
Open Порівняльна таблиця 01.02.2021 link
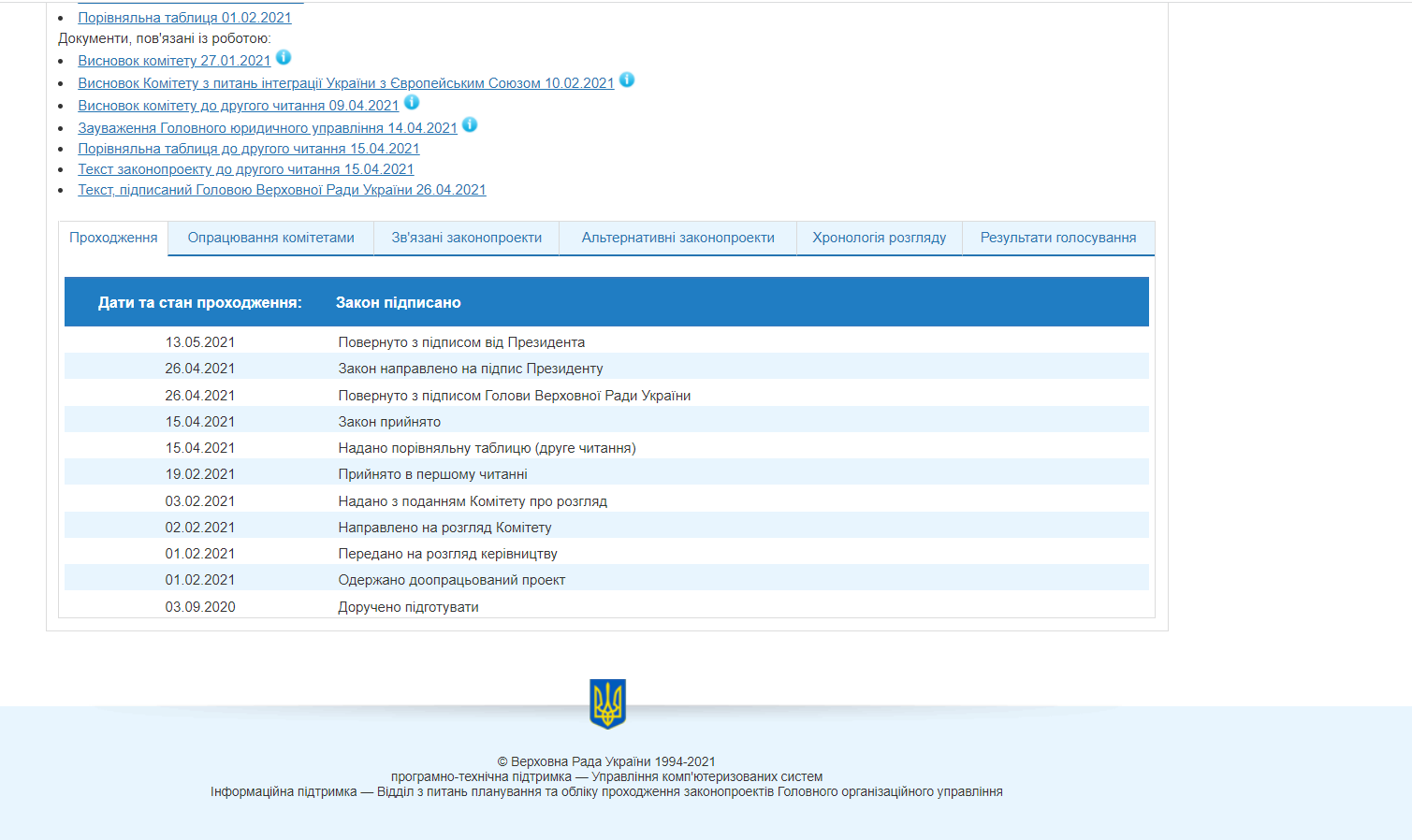click(184, 18)
